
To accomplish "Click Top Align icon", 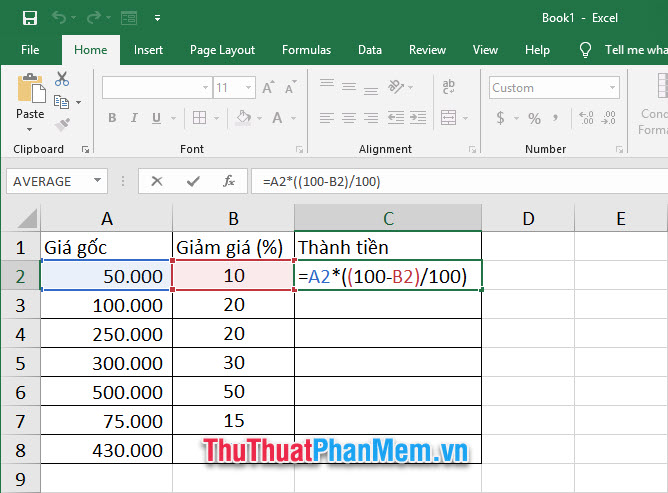I will click(x=327, y=85).
